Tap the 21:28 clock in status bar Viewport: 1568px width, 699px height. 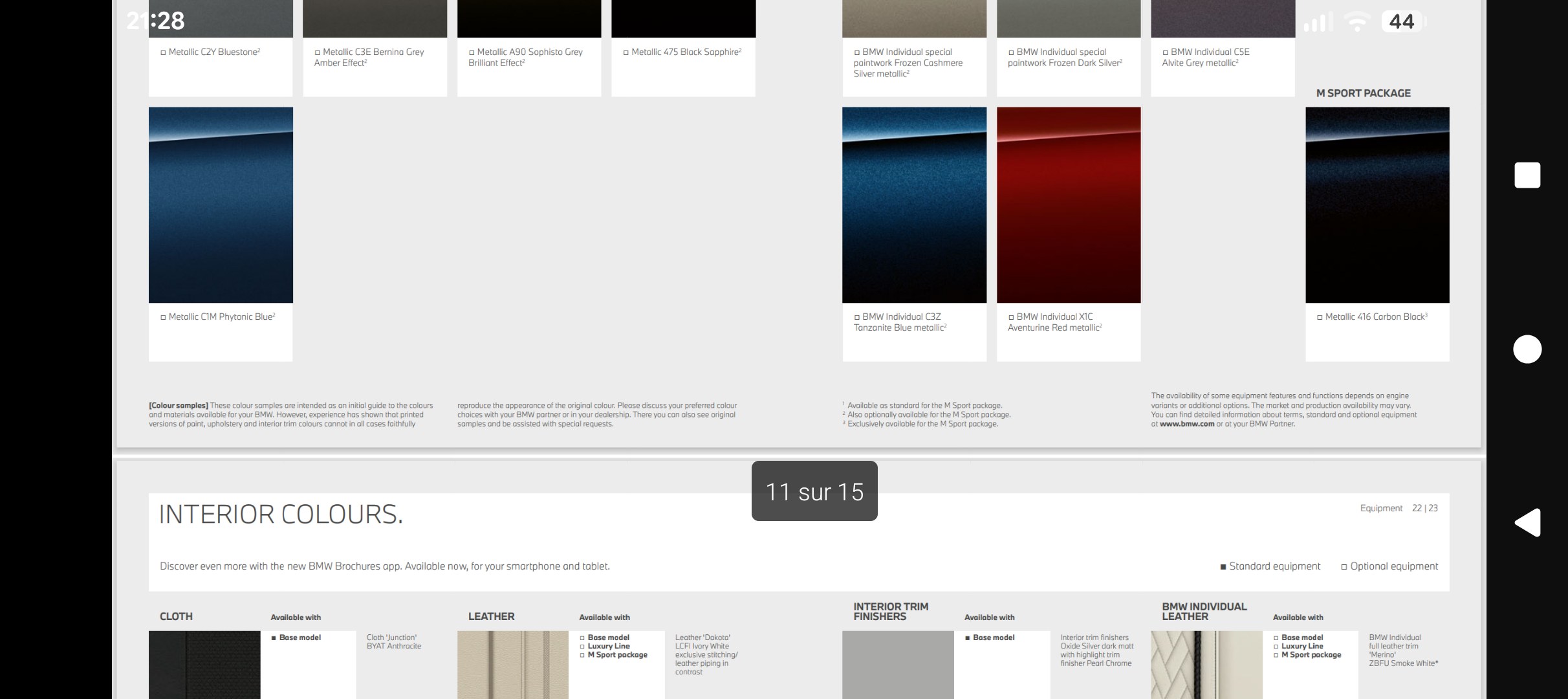[x=156, y=21]
